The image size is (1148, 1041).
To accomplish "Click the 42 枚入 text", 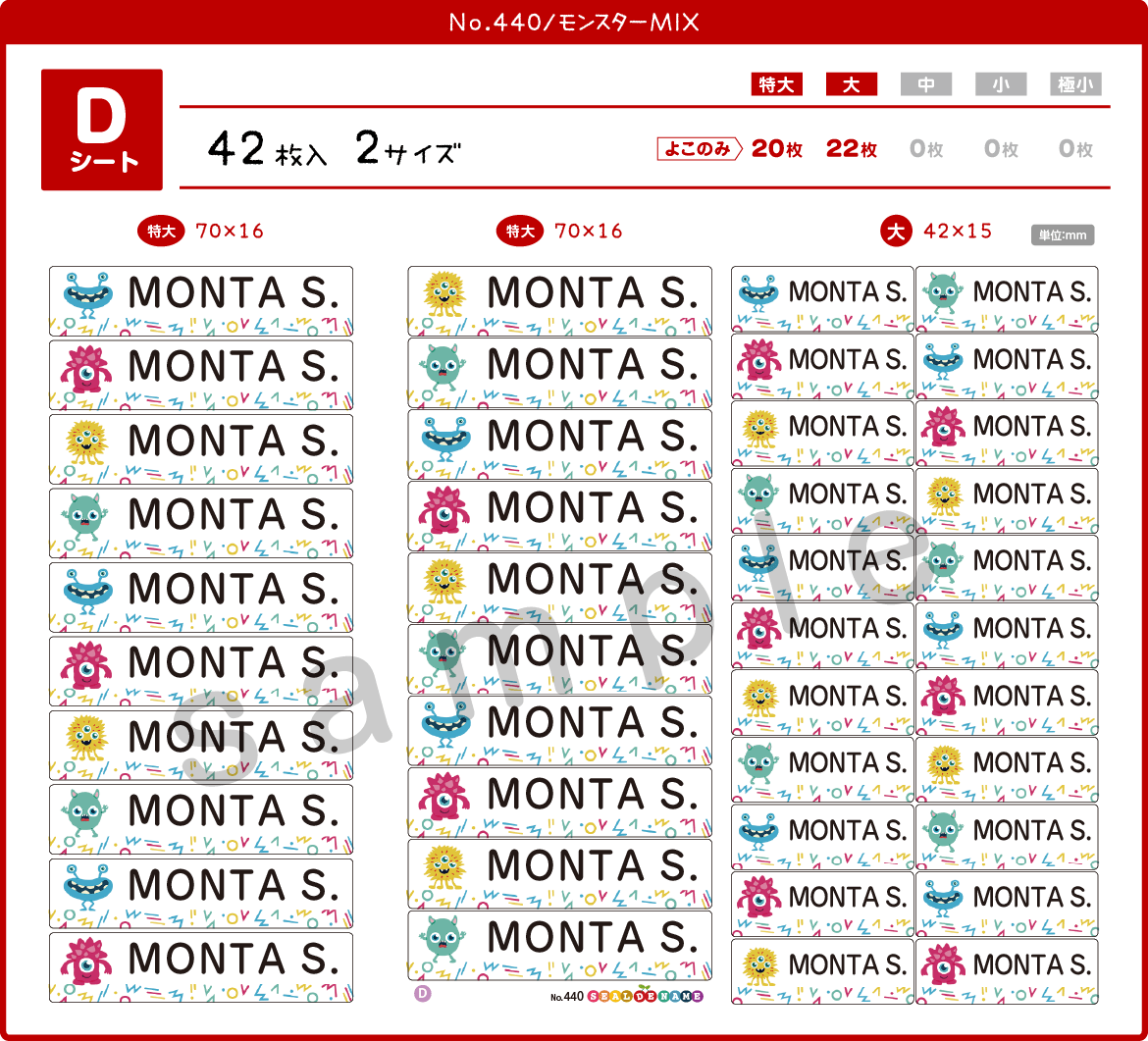I will 267,148.
